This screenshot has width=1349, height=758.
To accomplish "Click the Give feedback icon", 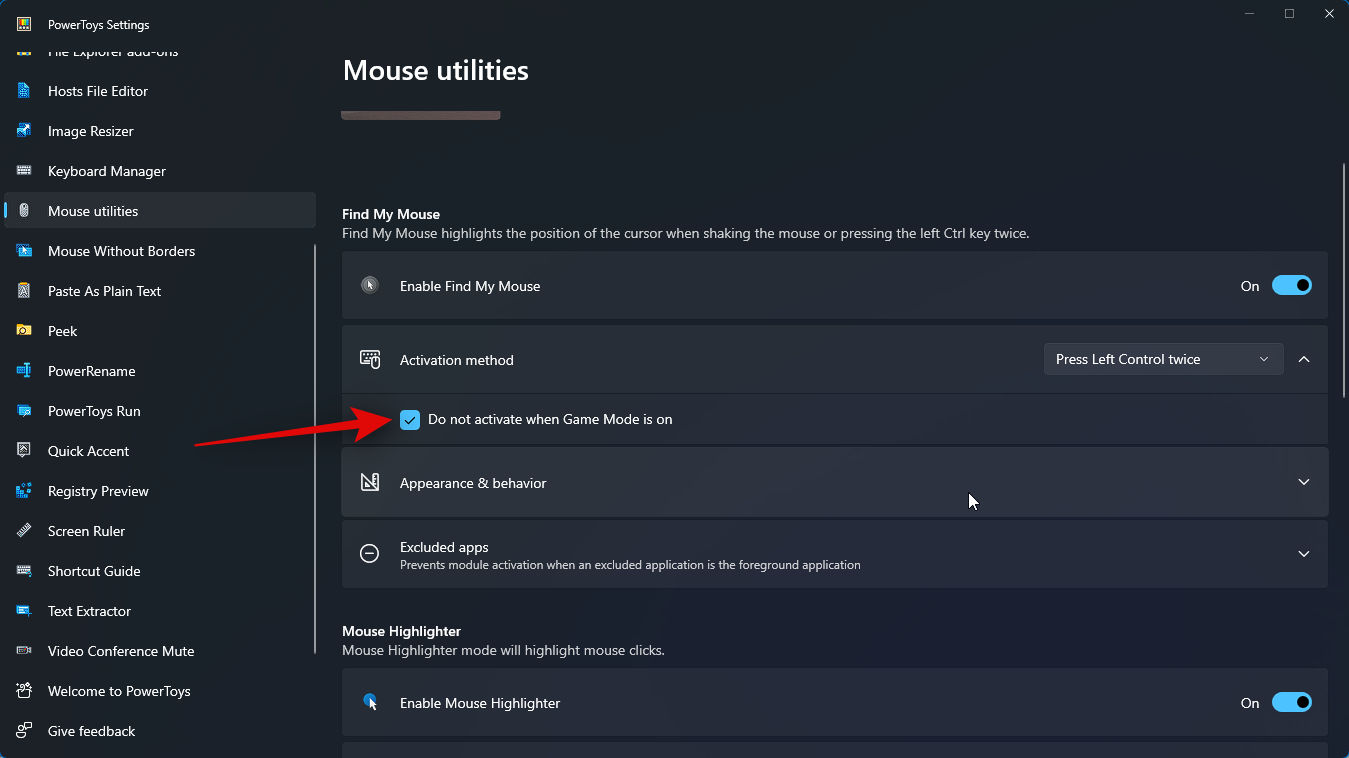I will [24, 731].
